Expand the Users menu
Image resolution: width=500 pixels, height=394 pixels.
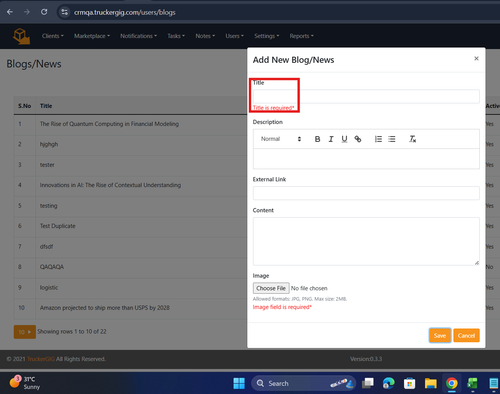click(234, 36)
